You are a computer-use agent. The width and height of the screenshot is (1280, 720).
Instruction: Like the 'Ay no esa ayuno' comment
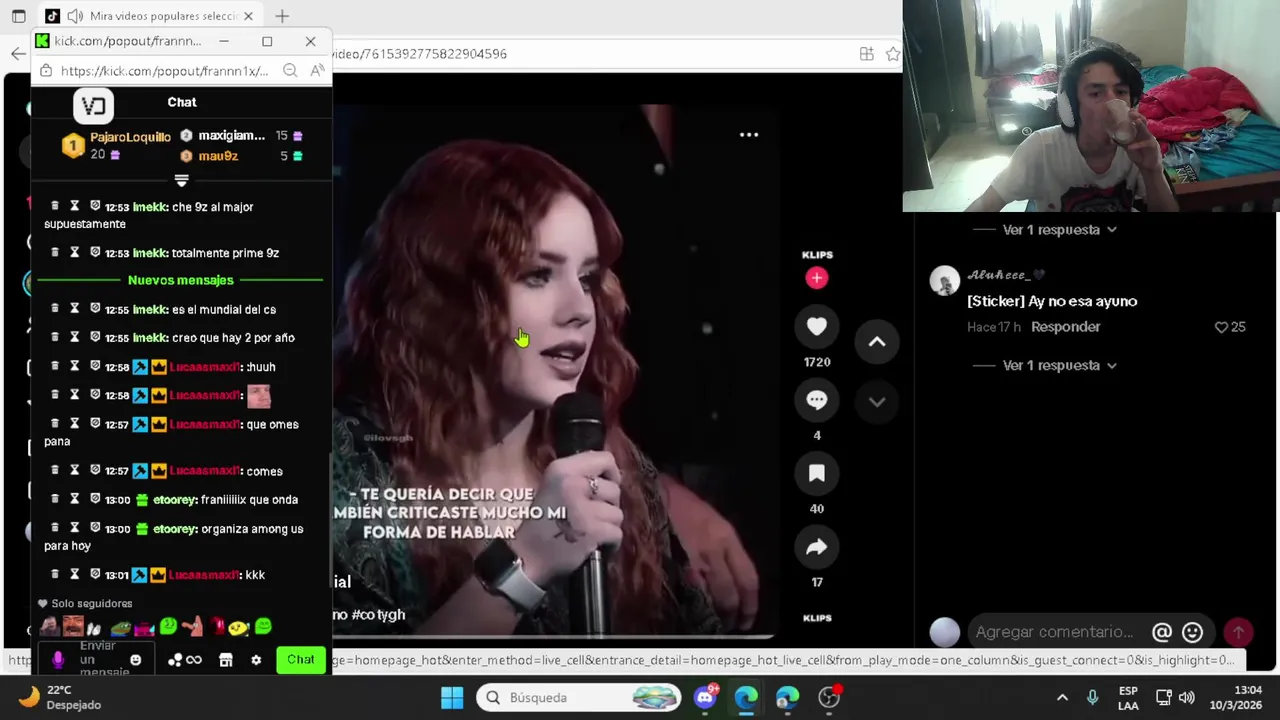(1221, 327)
